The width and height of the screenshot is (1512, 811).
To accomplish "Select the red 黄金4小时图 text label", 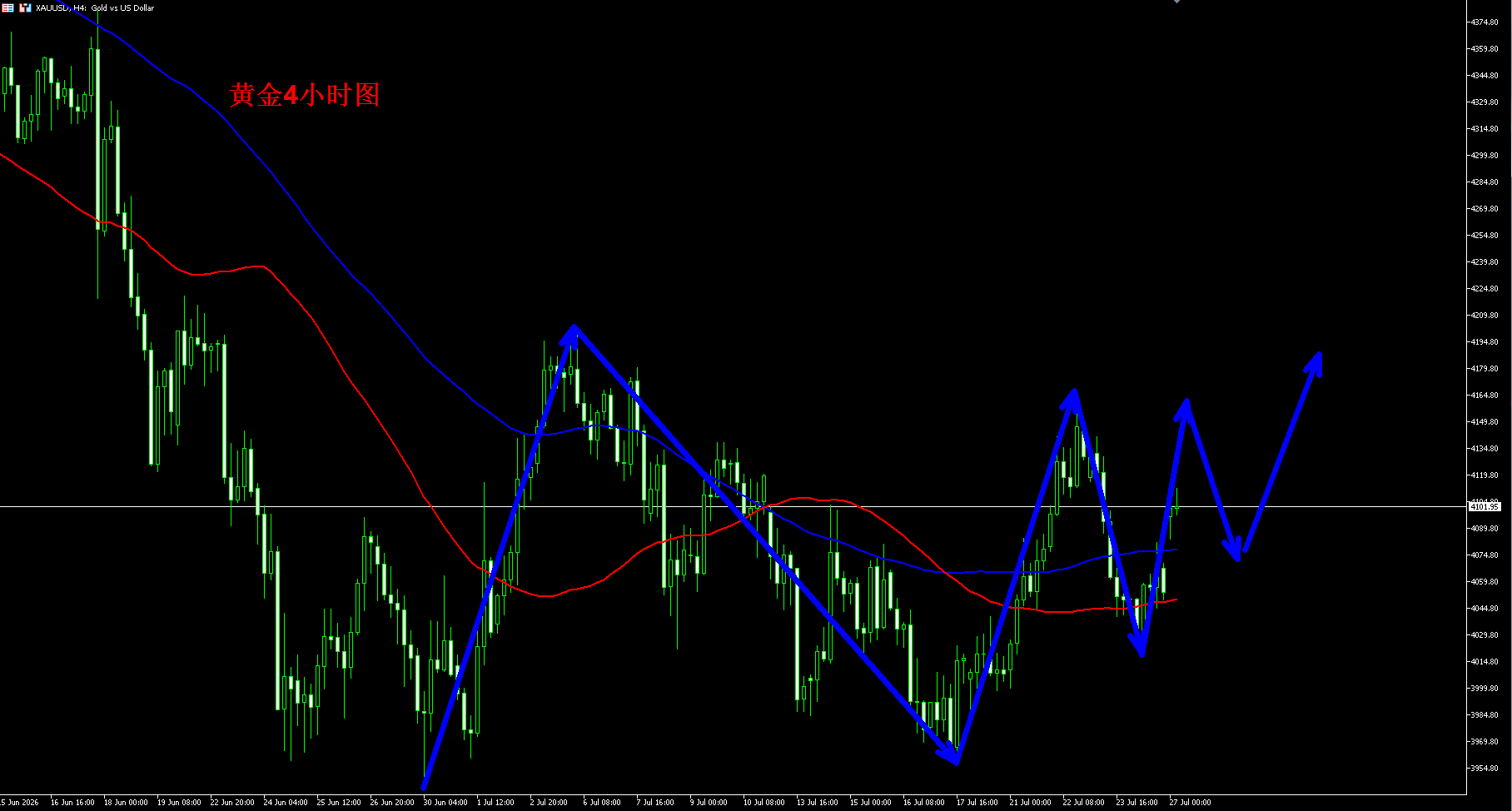I will [305, 95].
